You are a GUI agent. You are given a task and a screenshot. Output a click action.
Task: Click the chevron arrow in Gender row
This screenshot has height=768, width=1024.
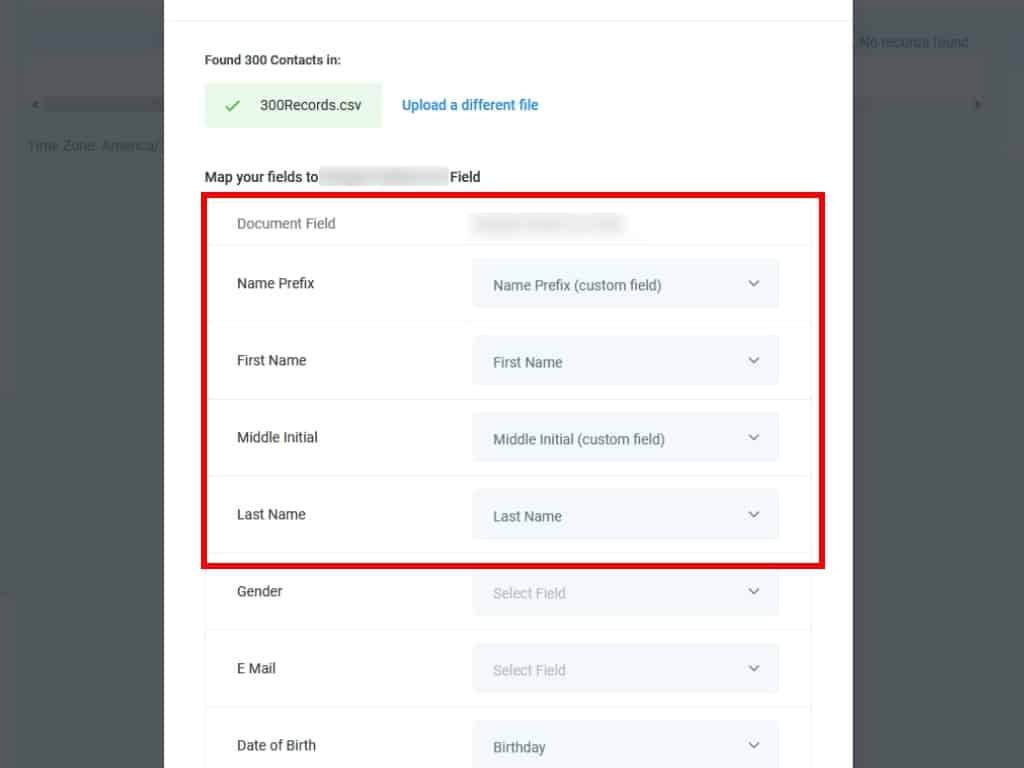pyautogui.click(x=754, y=592)
